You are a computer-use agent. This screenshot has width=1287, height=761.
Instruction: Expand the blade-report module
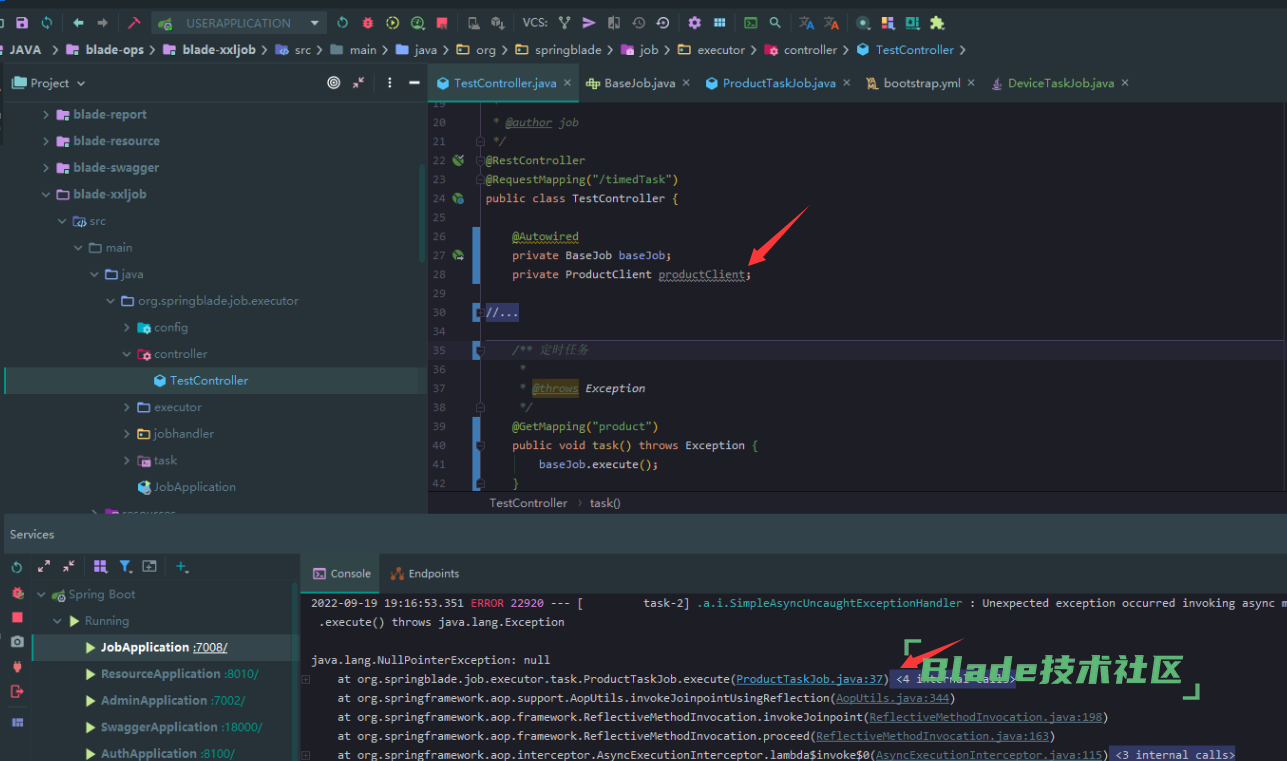click(45, 115)
